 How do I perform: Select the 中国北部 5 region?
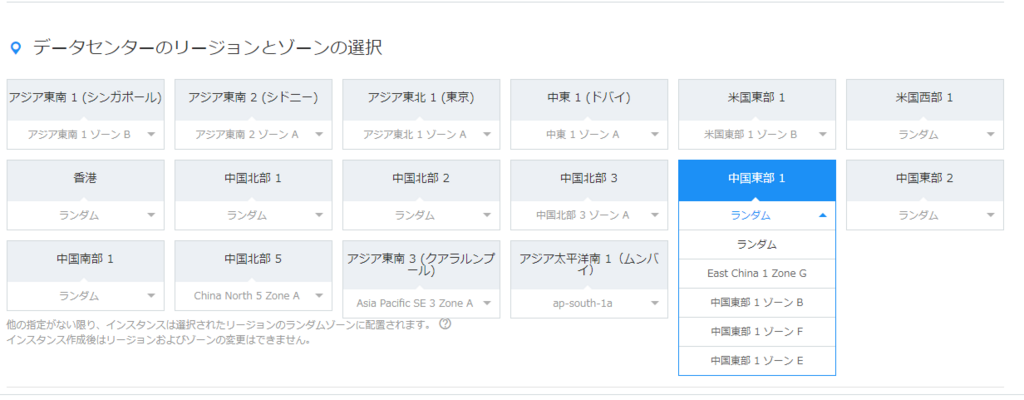(x=253, y=259)
